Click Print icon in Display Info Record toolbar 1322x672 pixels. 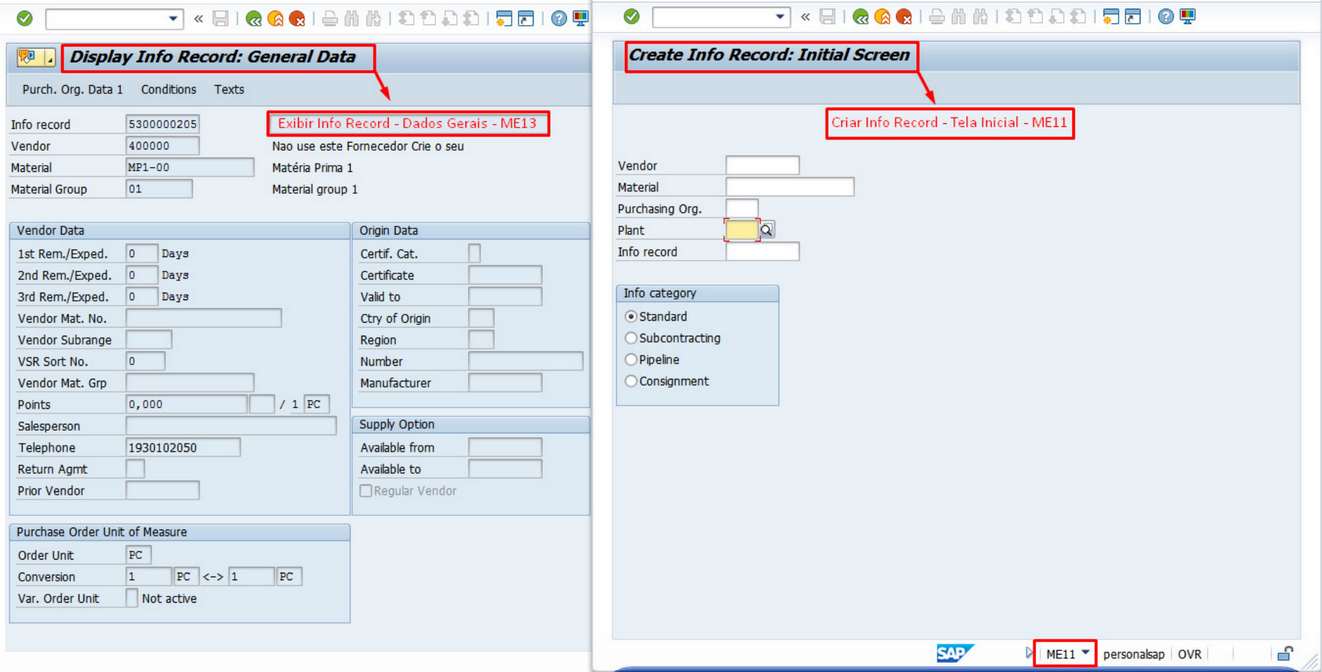tap(329, 19)
